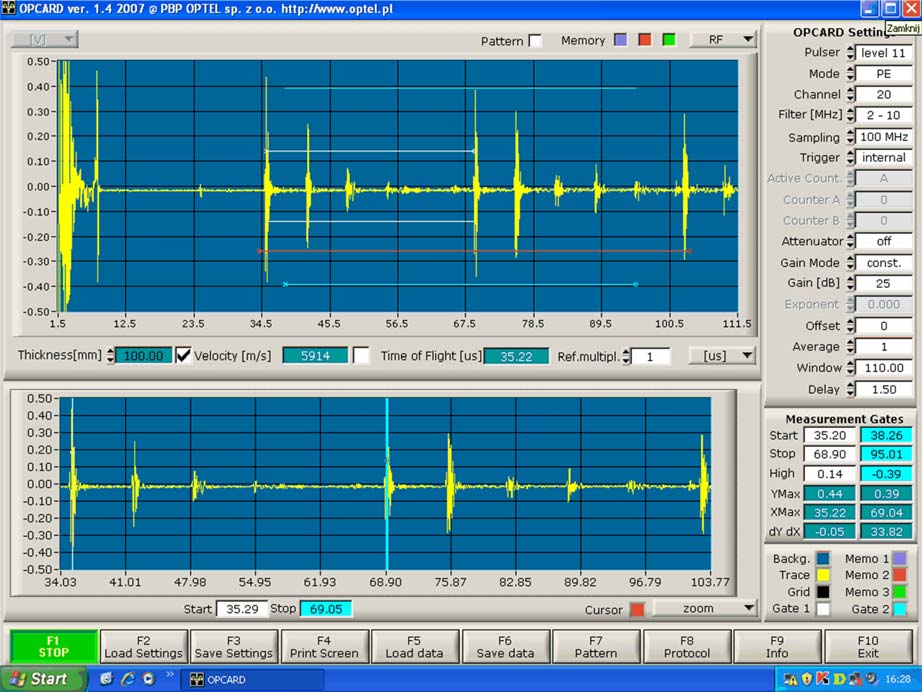Screen dimensions: 922x692
Task: Click the Gain [dB] value field
Action: pos(883,283)
